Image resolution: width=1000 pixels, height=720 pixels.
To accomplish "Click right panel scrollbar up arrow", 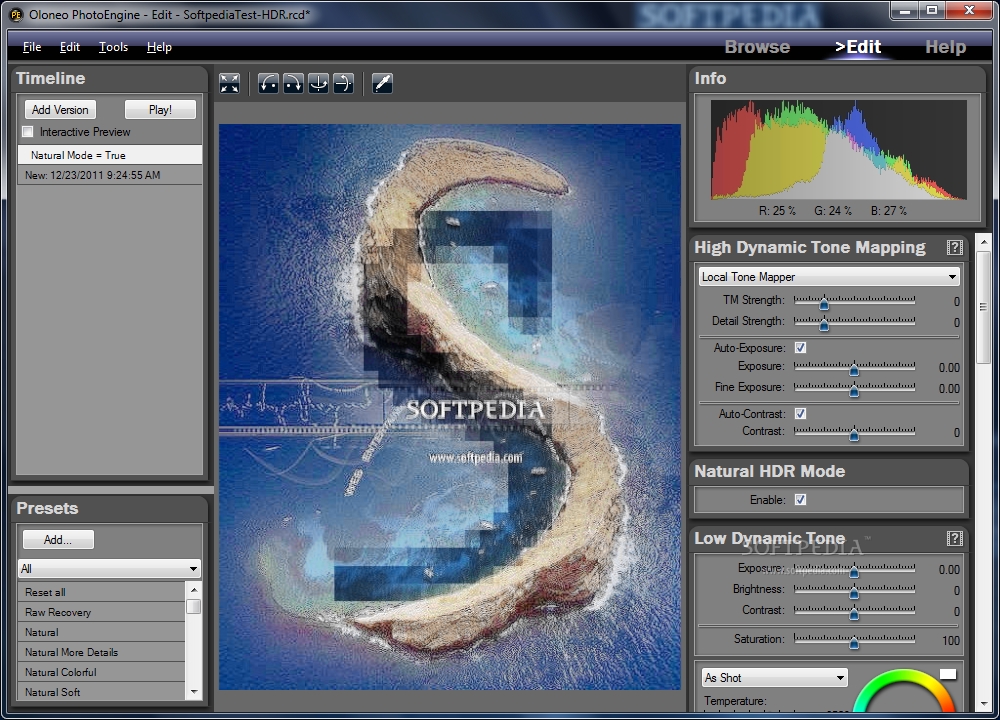I will coord(983,242).
